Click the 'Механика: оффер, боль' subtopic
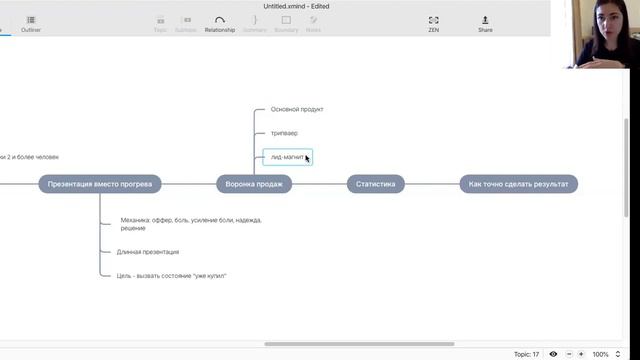 point(191,224)
